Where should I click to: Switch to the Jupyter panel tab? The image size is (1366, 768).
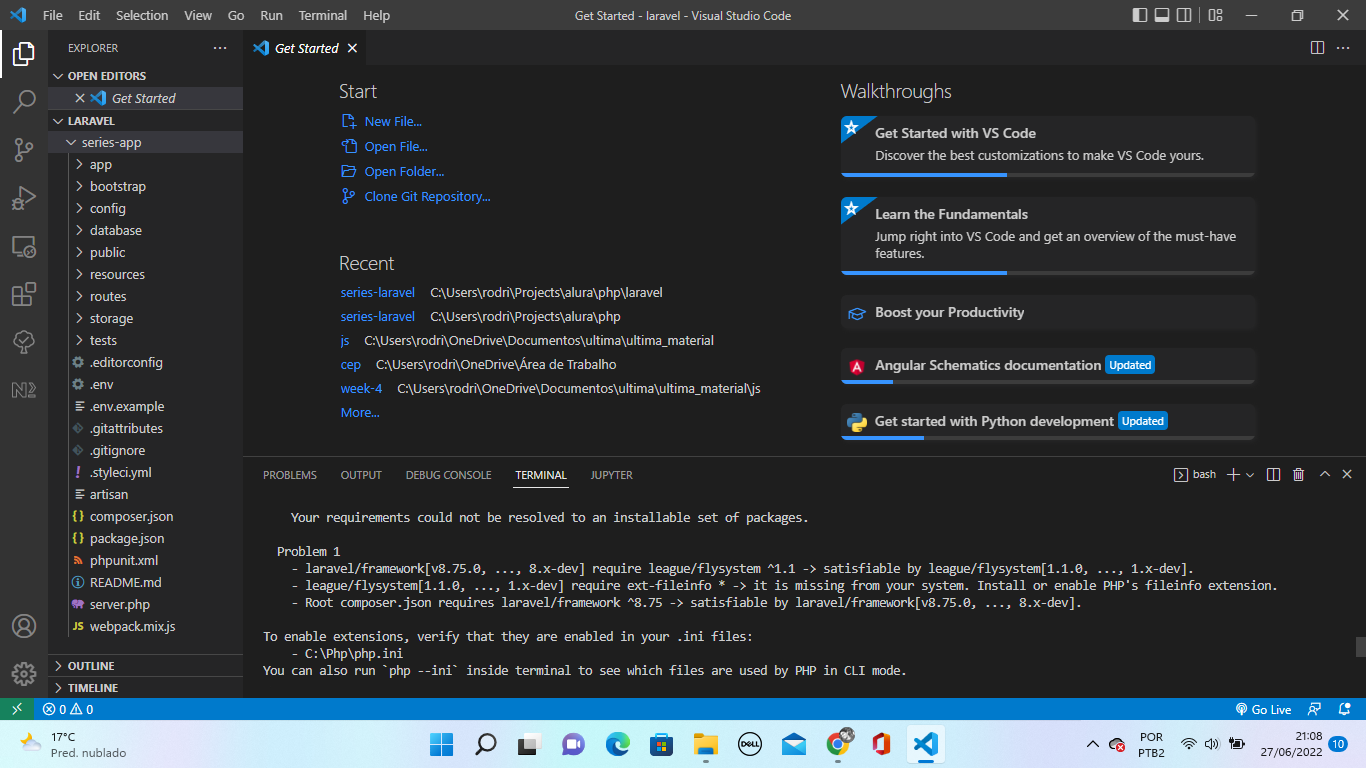tap(611, 475)
